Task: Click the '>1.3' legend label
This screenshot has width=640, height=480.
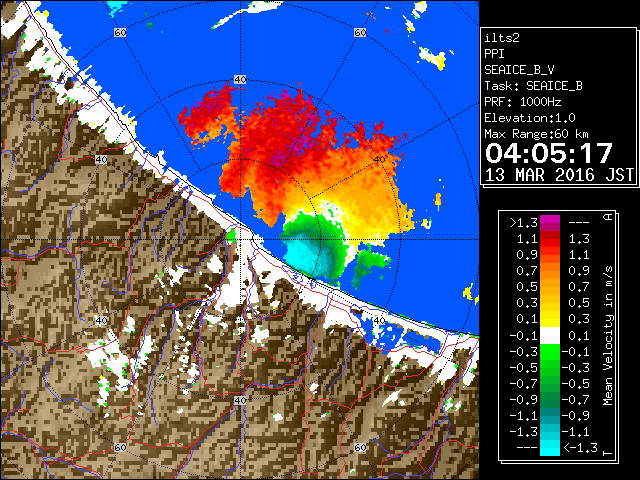Action: coord(524,223)
